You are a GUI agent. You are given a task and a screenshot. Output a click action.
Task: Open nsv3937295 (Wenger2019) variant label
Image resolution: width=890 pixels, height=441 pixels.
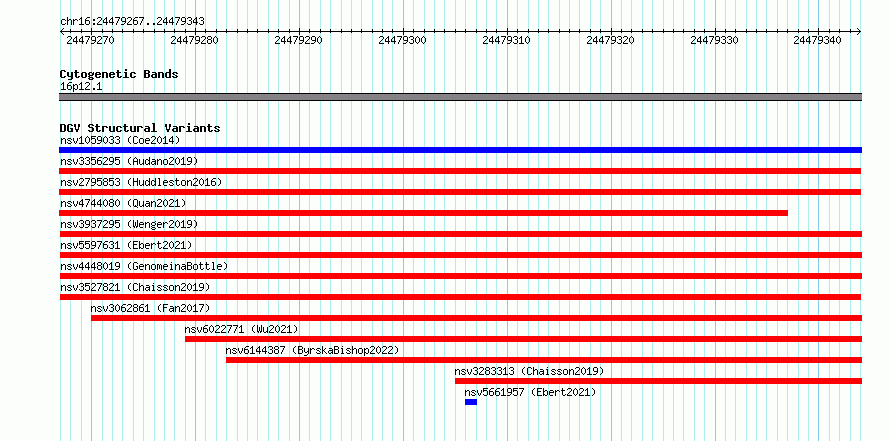129,224
